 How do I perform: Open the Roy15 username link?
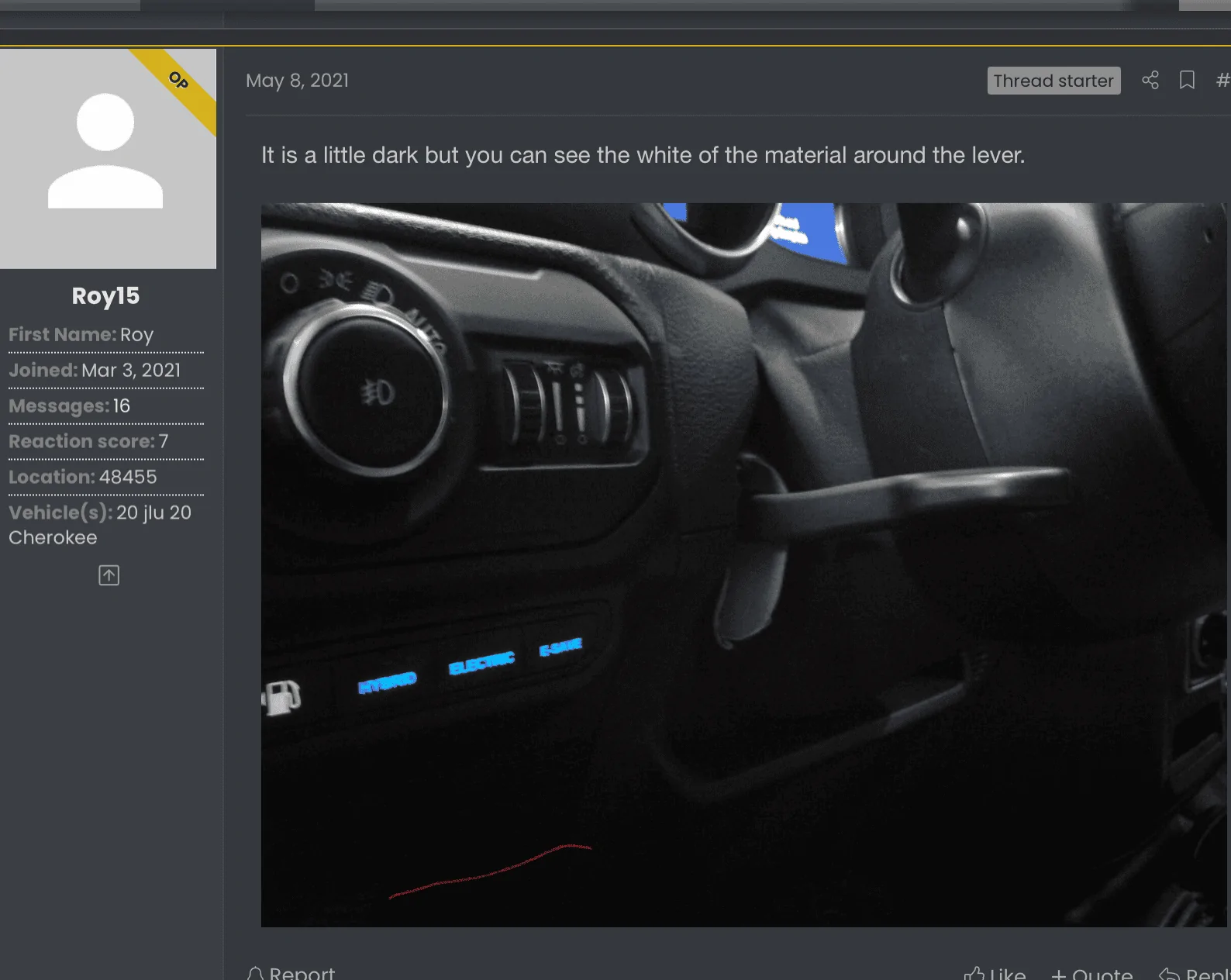pyautogui.click(x=105, y=295)
